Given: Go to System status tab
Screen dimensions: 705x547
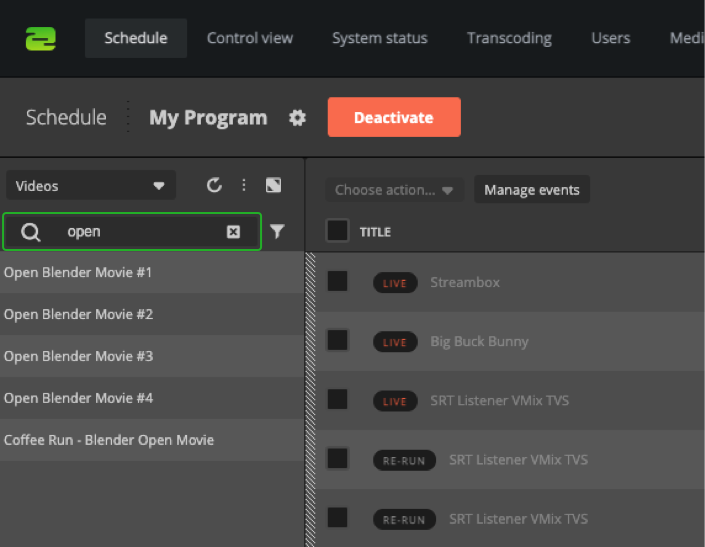Looking at the screenshot, I should click(x=380, y=38).
